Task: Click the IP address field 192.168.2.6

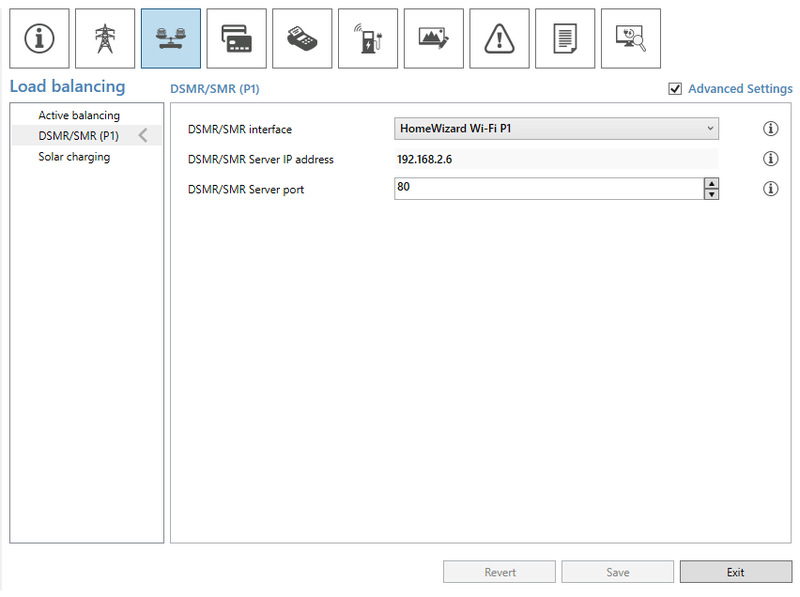Action: tap(556, 159)
